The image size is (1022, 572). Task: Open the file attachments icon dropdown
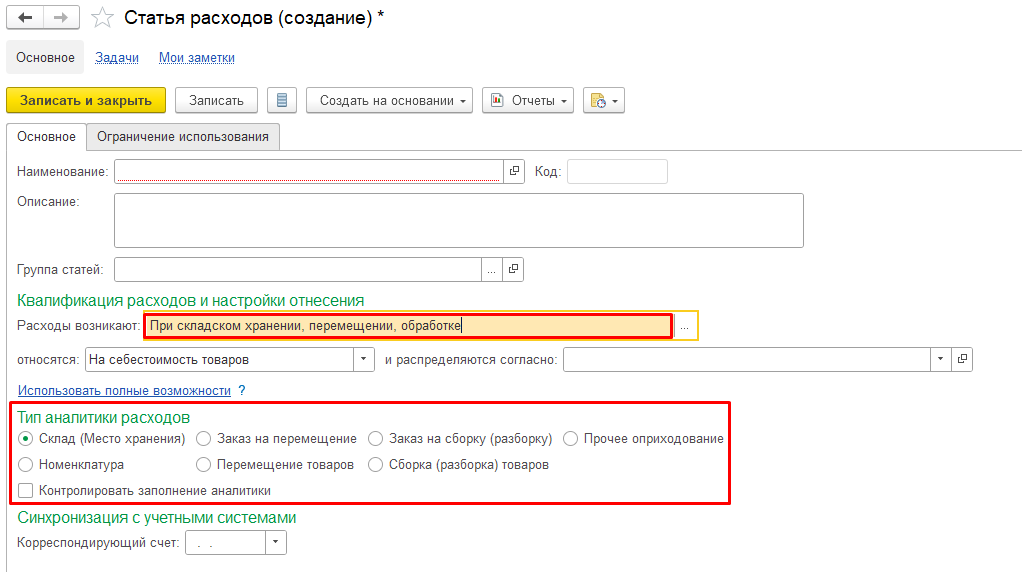(x=603, y=100)
